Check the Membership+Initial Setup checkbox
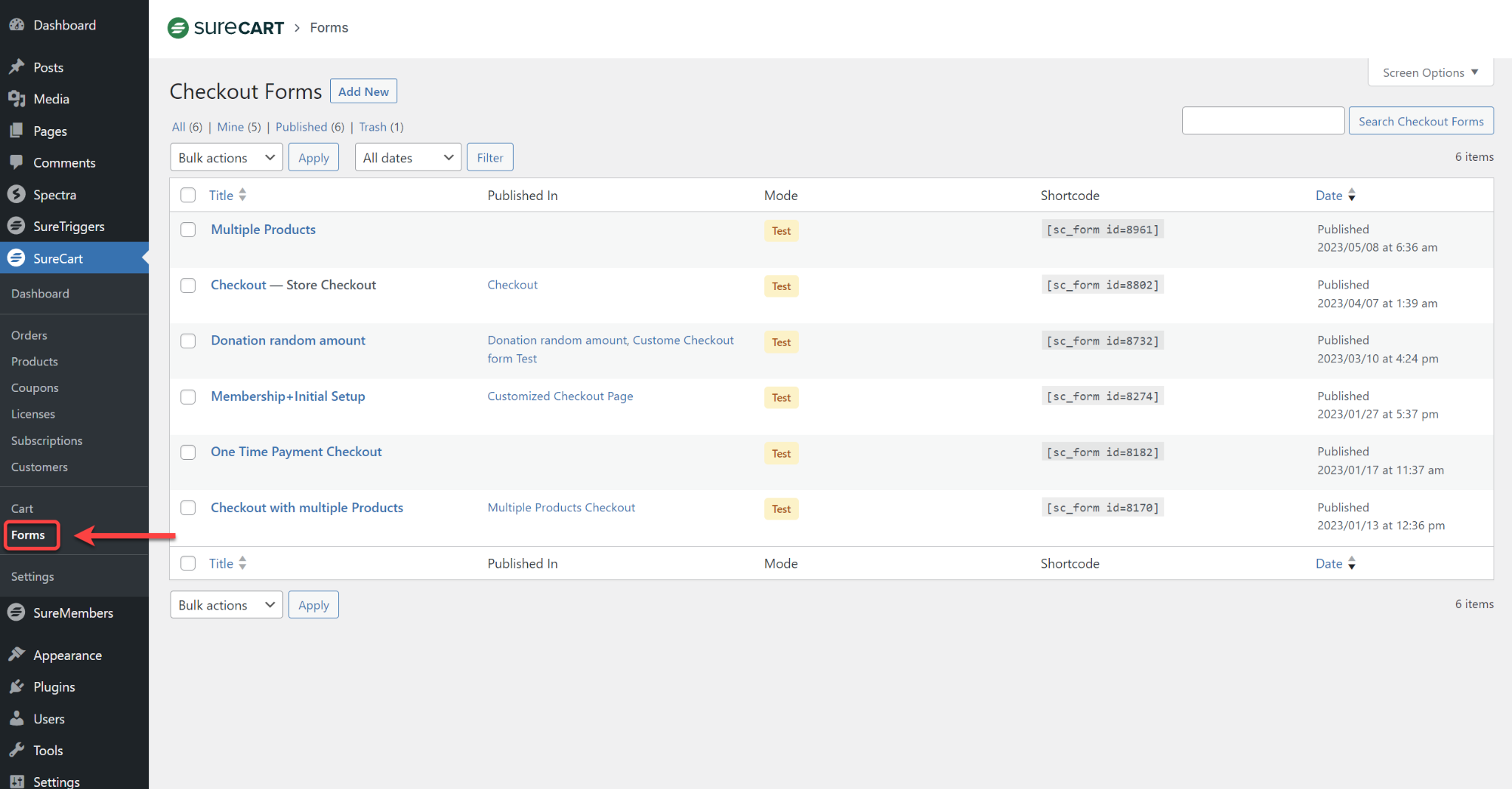 tap(188, 396)
